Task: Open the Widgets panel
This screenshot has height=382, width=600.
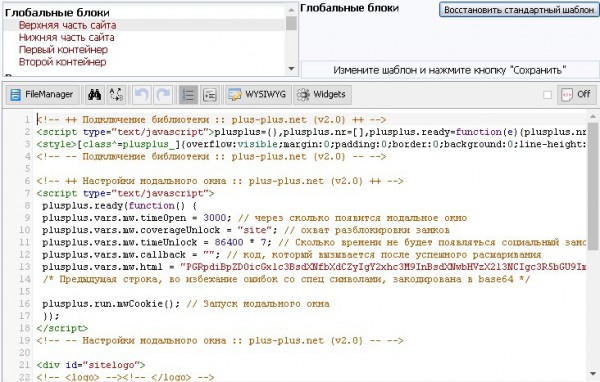Action: click(x=322, y=95)
